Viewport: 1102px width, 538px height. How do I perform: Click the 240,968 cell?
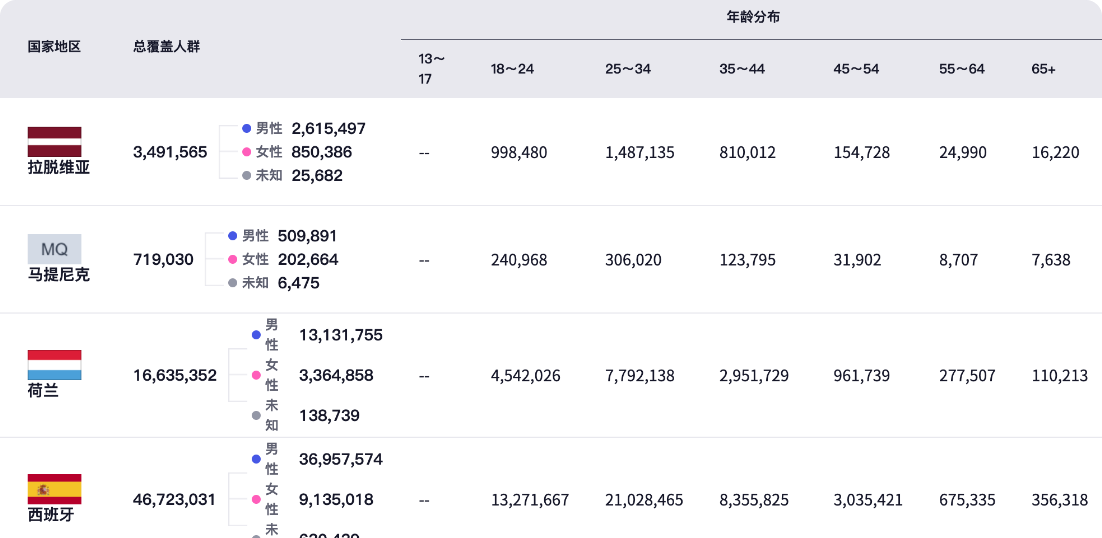point(519,260)
